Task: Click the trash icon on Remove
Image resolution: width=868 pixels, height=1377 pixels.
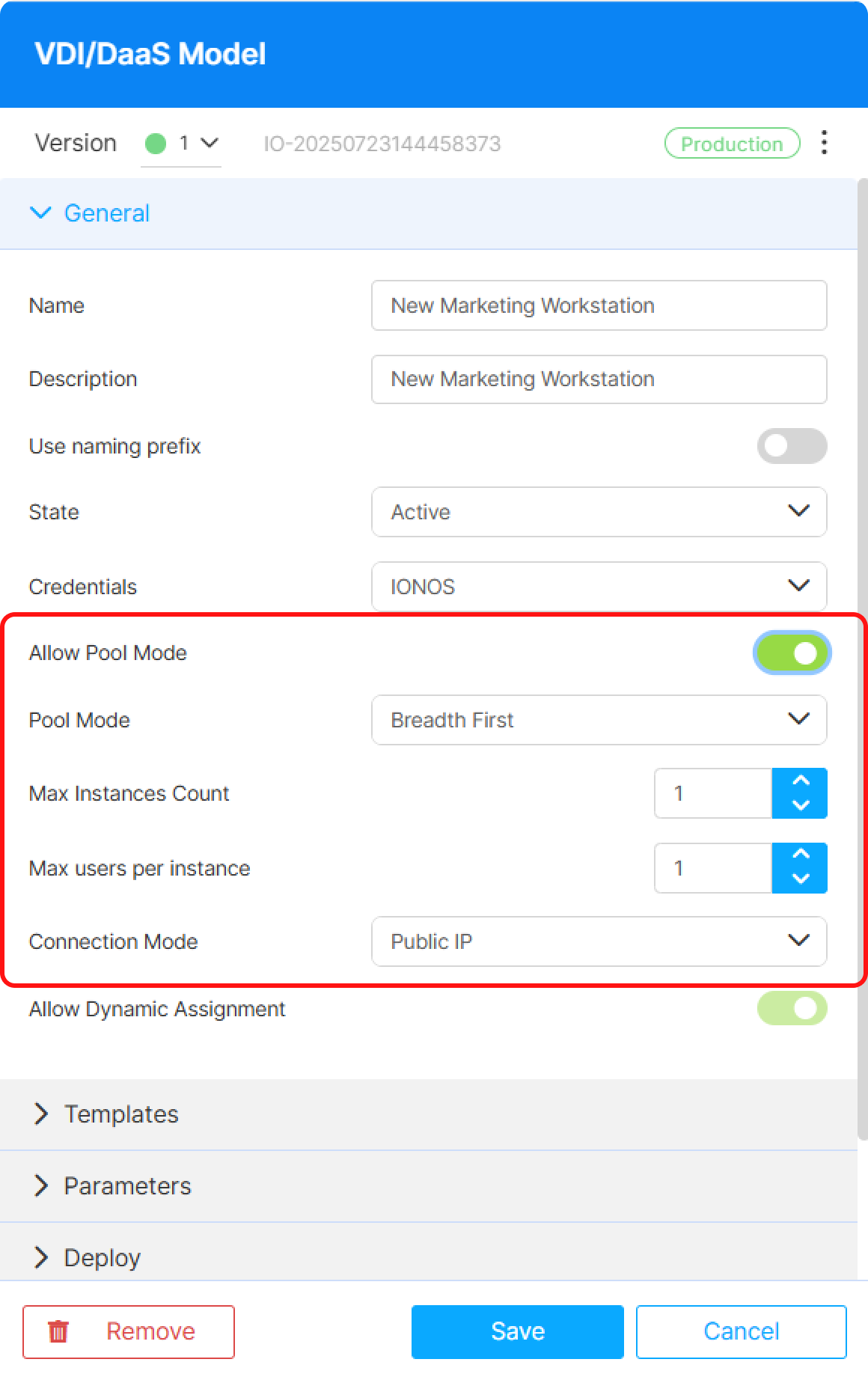Action: click(58, 1331)
